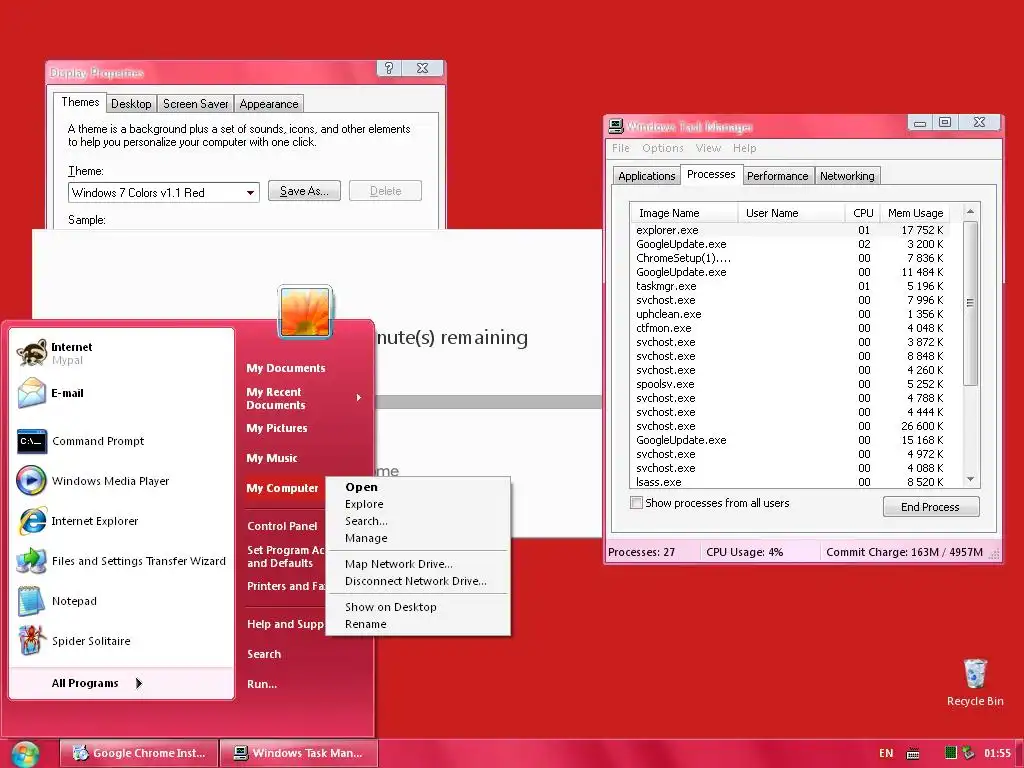Click the user picture flower thumbnail

pos(305,312)
